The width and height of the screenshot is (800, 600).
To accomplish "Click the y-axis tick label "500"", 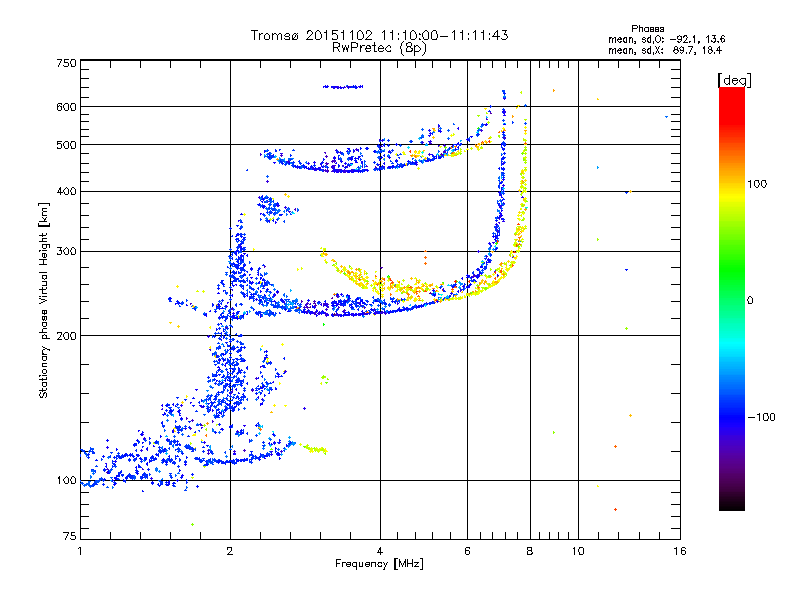I will pyautogui.click(x=66, y=145).
